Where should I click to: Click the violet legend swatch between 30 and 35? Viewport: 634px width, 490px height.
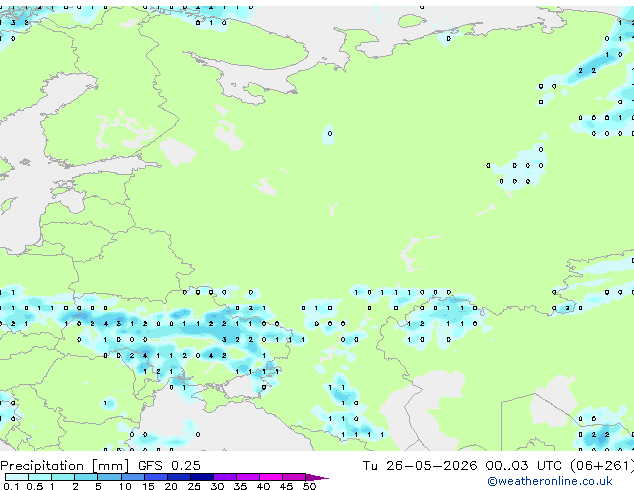point(225,477)
